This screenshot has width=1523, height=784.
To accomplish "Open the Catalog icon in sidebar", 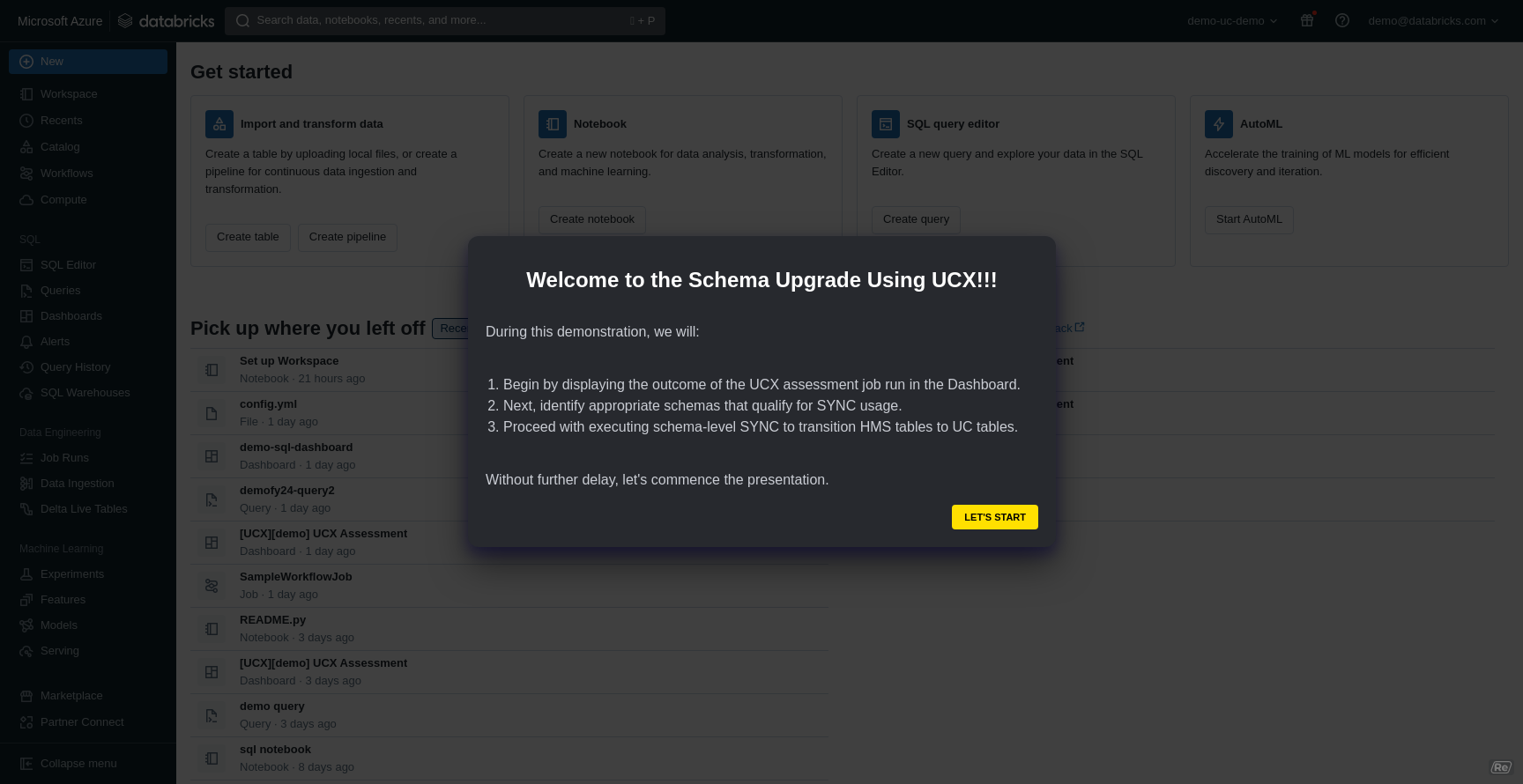I will pyautogui.click(x=26, y=147).
